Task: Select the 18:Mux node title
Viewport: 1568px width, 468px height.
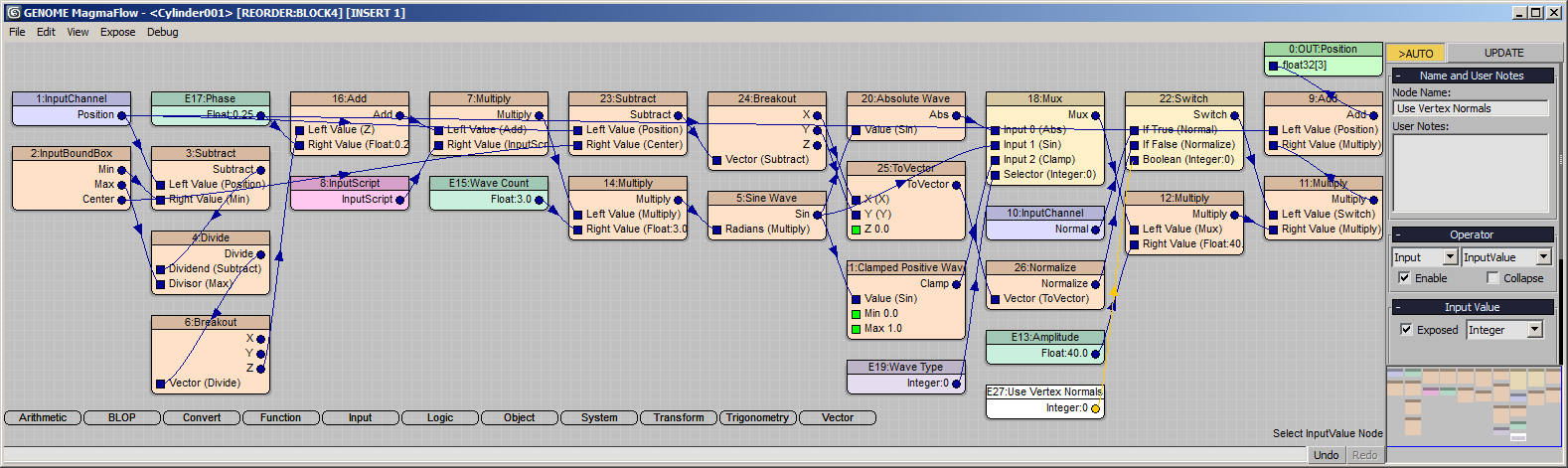Action: click(x=1044, y=99)
